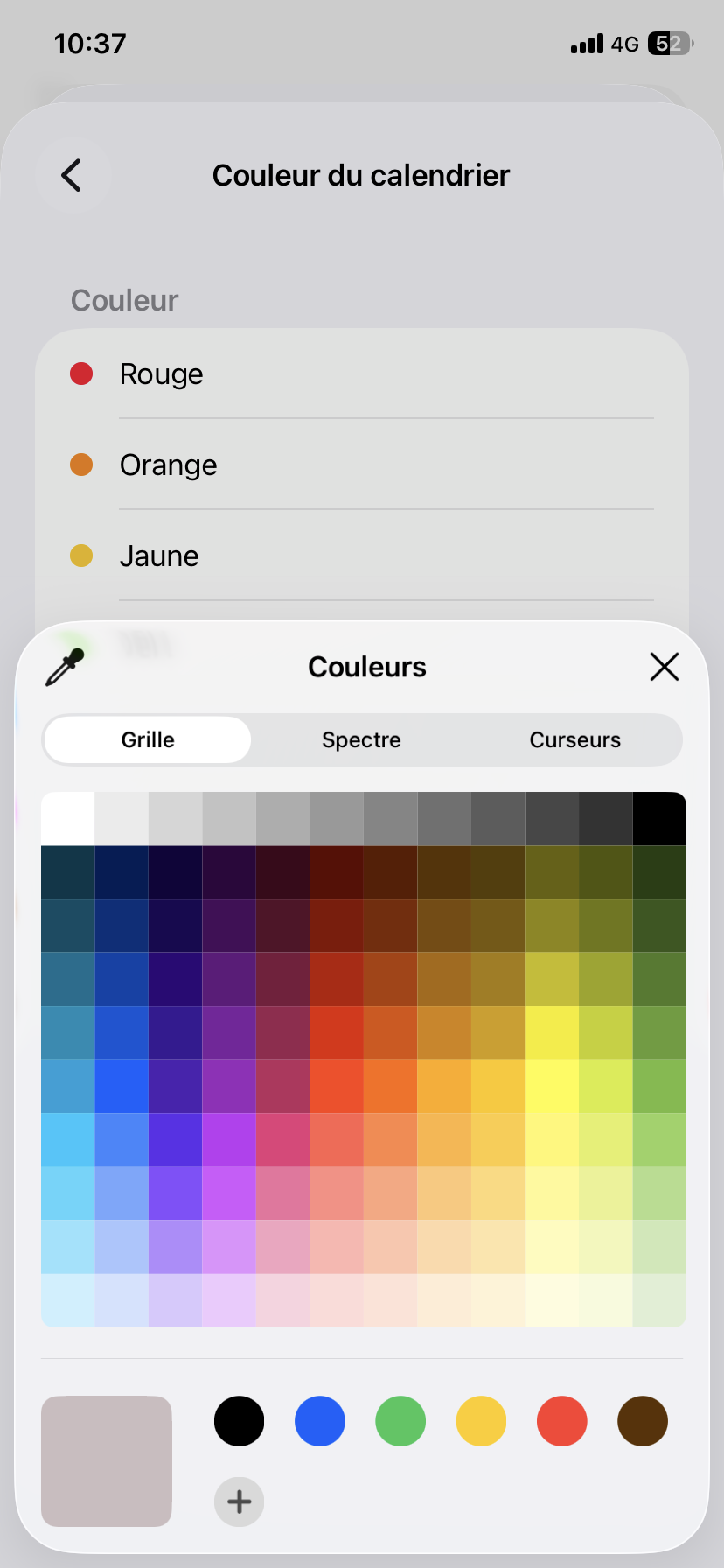Pick a color with the eyedropper tool
The width and height of the screenshot is (724, 1568).
65,667
